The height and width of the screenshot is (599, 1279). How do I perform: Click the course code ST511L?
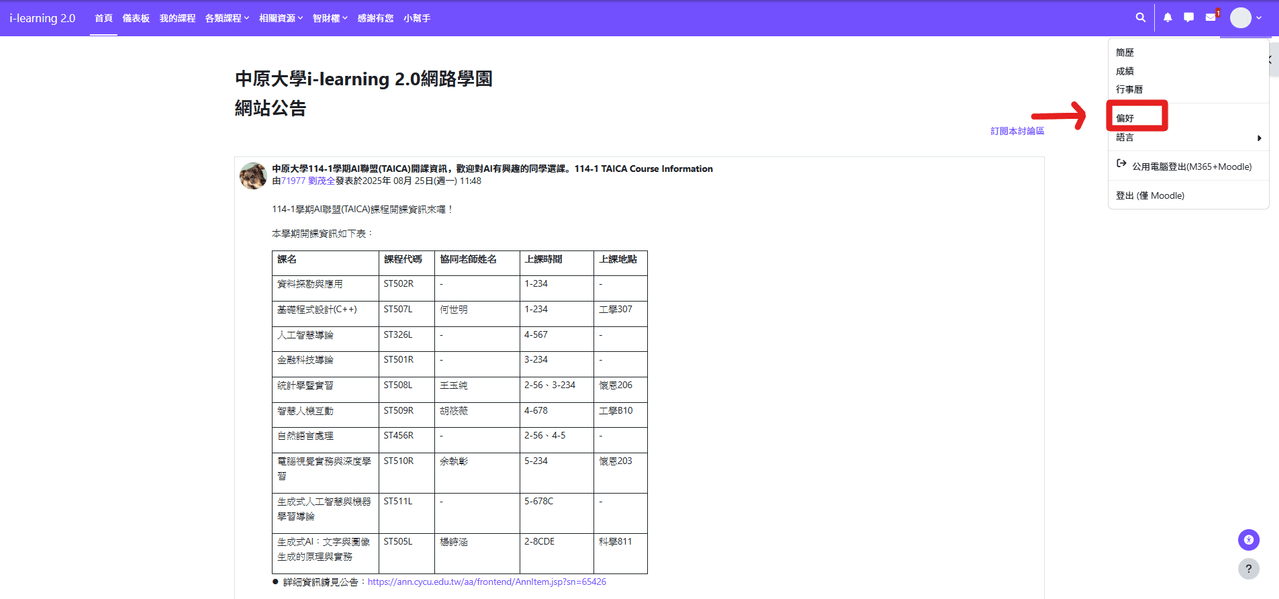pyautogui.click(x=398, y=500)
